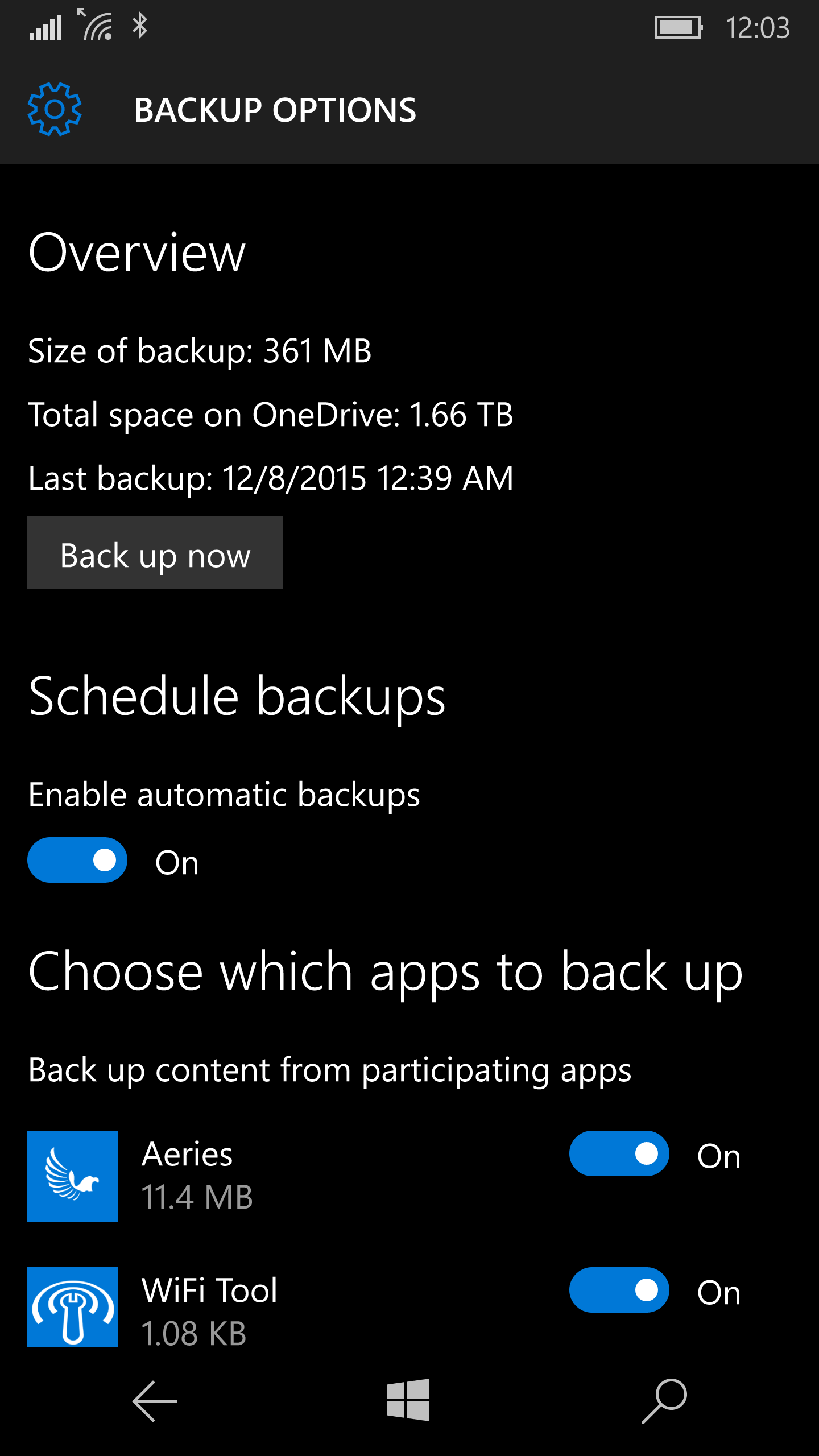Disable automatic backups toggle
Viewport: 819px width, 1456px height.
(x=77, y=860)
